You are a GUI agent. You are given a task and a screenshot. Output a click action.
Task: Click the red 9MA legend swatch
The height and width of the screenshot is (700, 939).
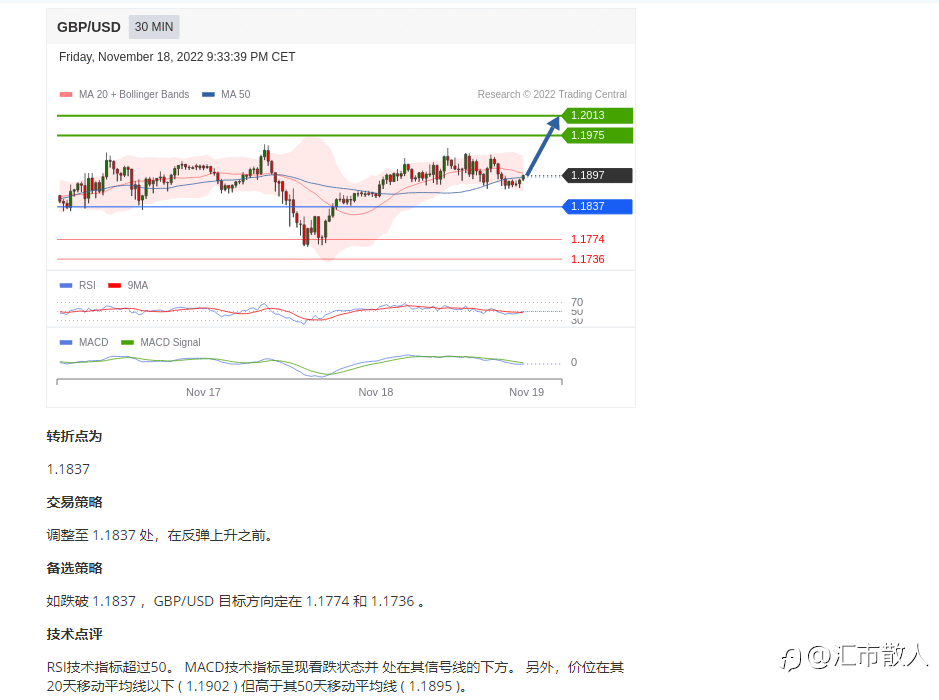[x=114, y=285]
